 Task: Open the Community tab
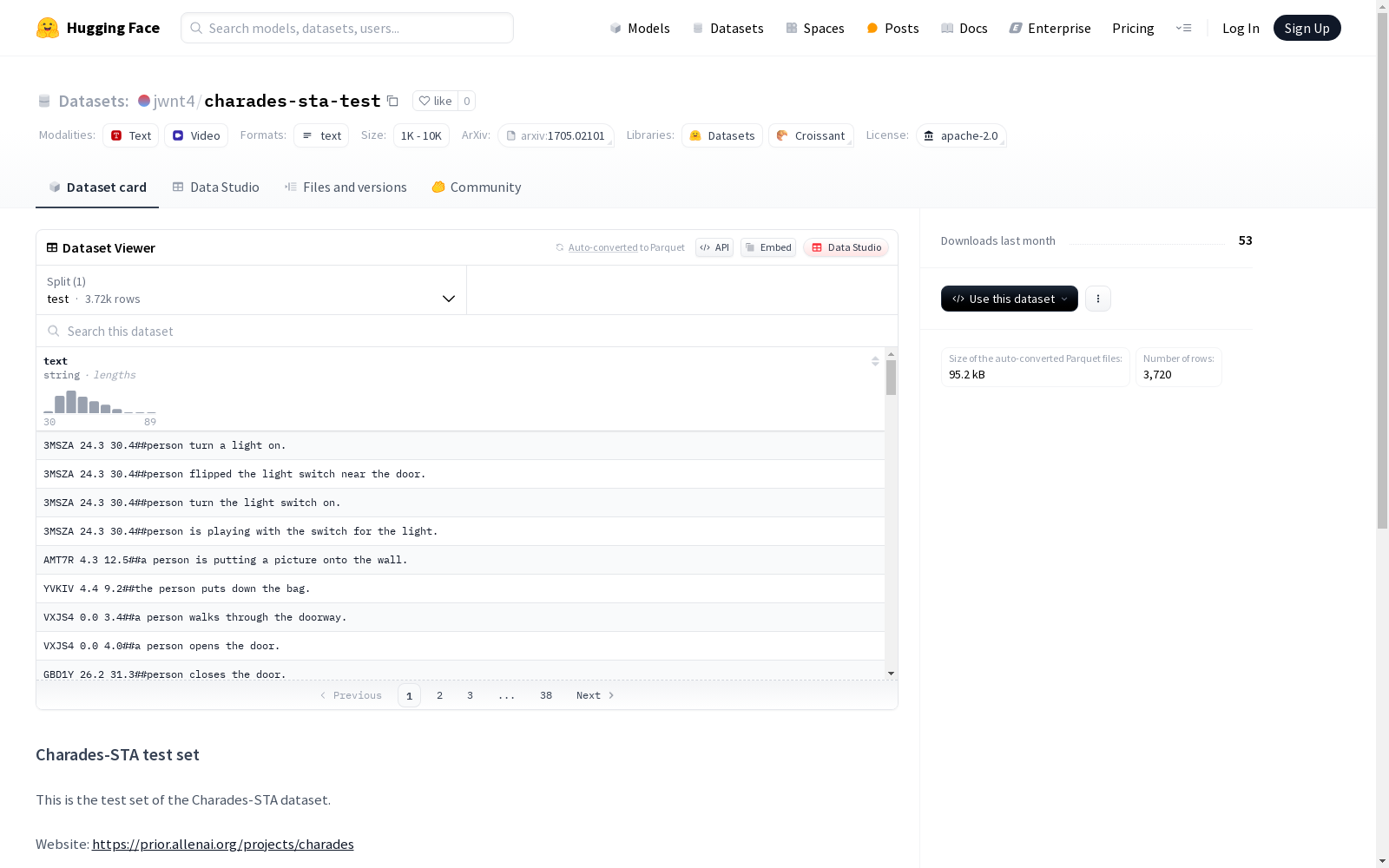tap(477, 187)
